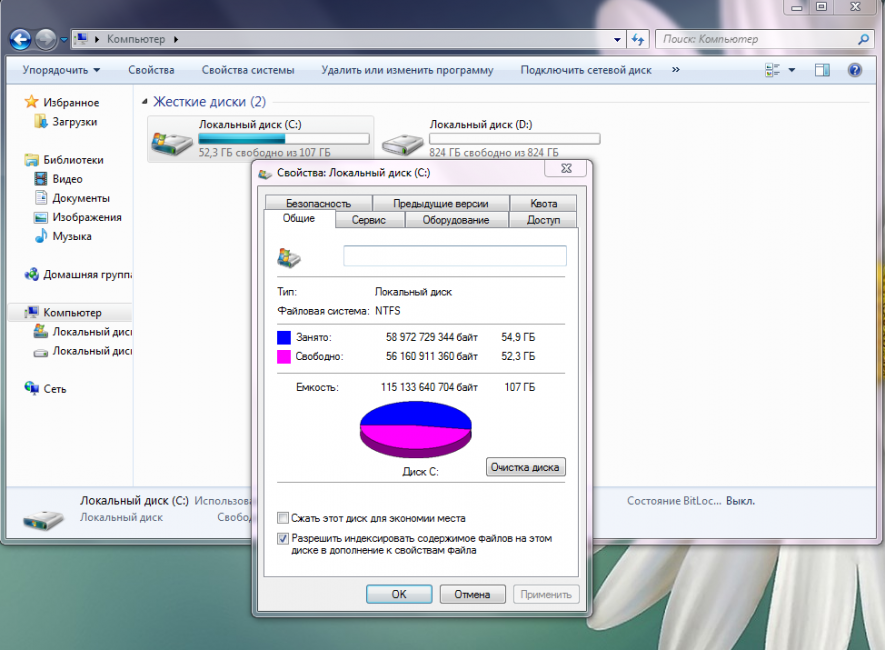Image resolution: width=885 pixels, height=650 pixels.
Task: Click Свойства системы in toolbar
Action: coord(248,70)
